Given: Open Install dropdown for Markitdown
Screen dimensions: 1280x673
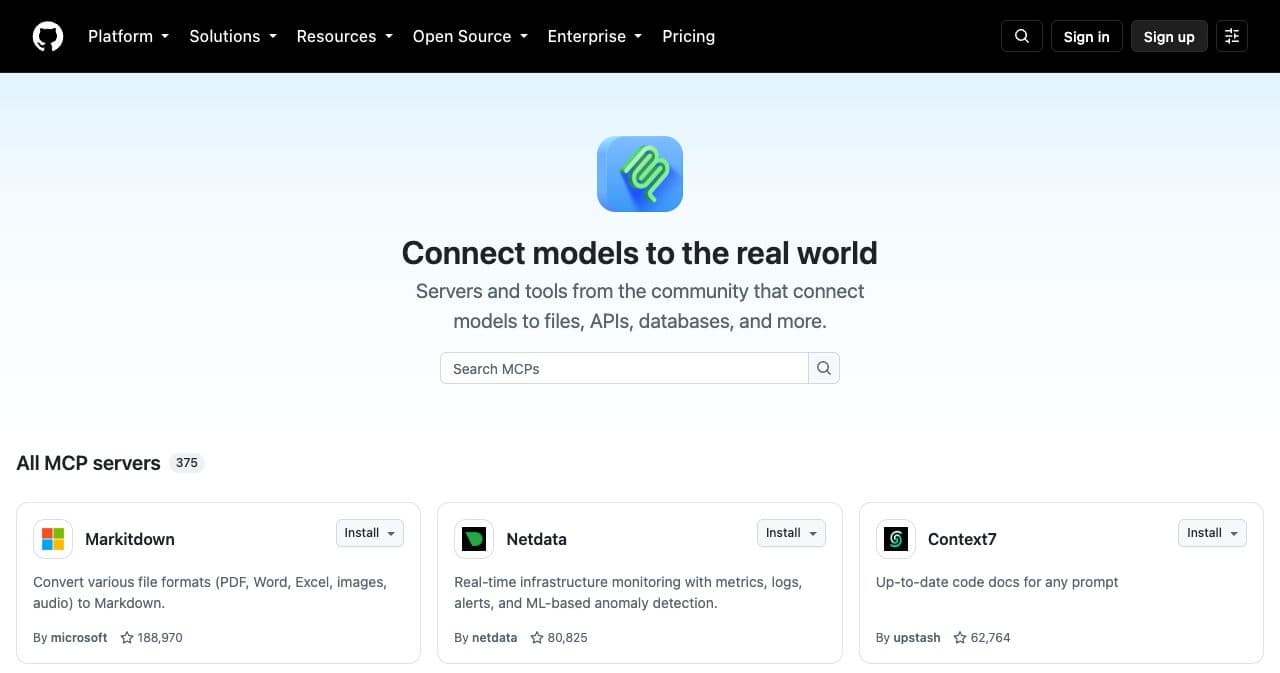Looking at the screenshot, I should pyautogui.click(x=370, y=533).
